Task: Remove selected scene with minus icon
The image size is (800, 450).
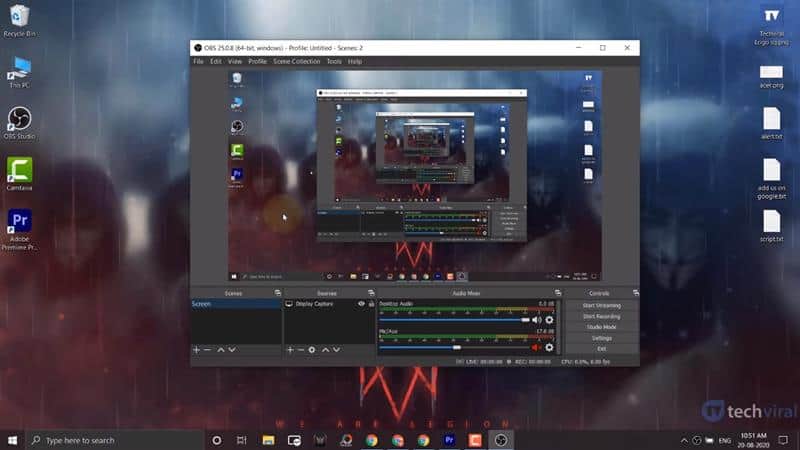Action: point(207,350)
